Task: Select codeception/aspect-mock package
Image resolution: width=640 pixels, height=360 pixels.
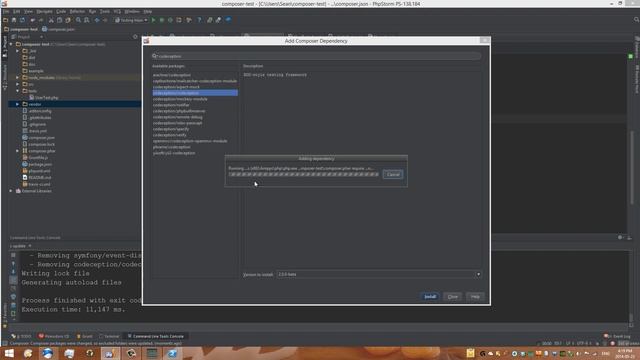Action: point(176,87)
